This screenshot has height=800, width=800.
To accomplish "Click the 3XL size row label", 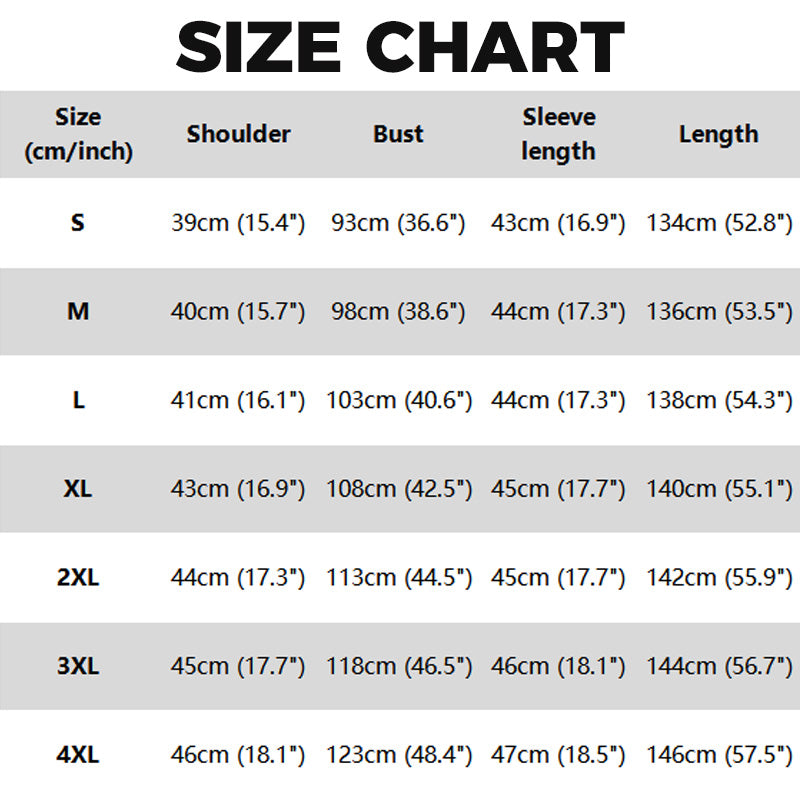I will pyautogui.click(x=78, y=666).
